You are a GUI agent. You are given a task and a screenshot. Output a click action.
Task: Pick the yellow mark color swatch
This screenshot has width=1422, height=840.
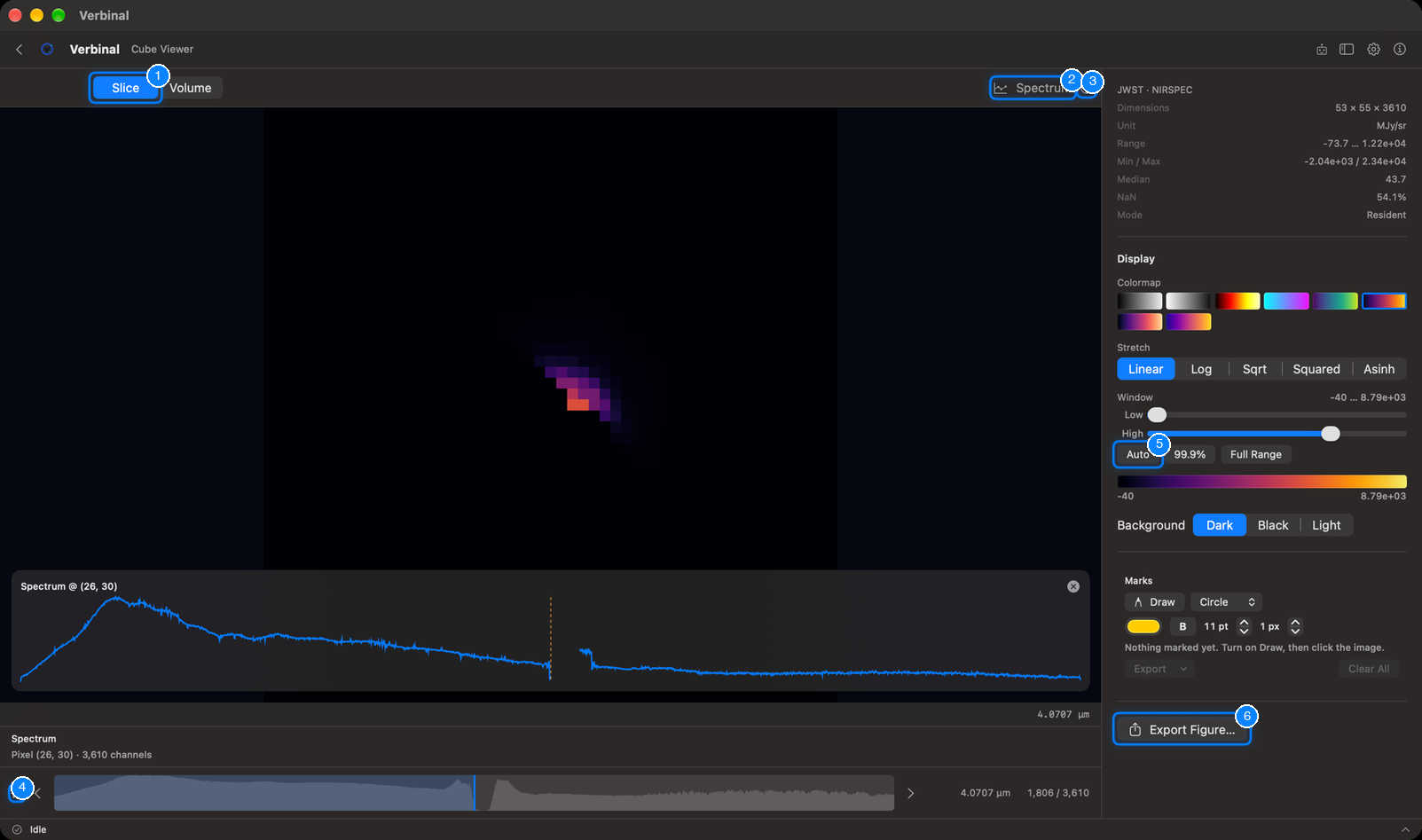click(1143, 626)
